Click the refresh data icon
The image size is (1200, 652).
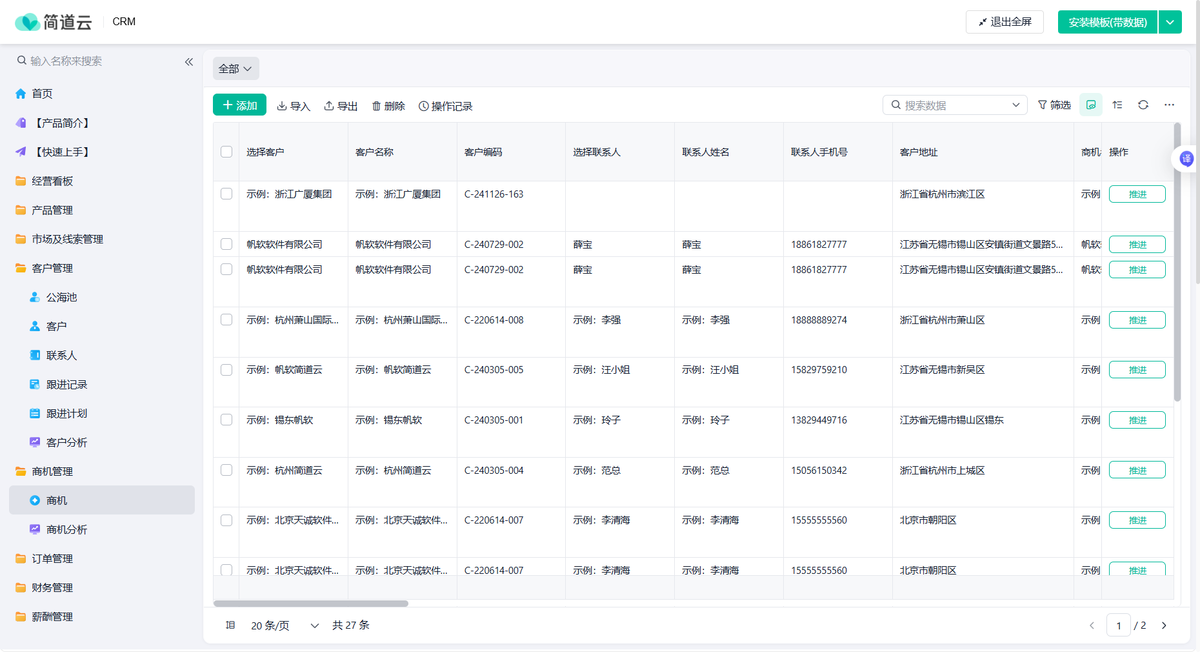1143,105
